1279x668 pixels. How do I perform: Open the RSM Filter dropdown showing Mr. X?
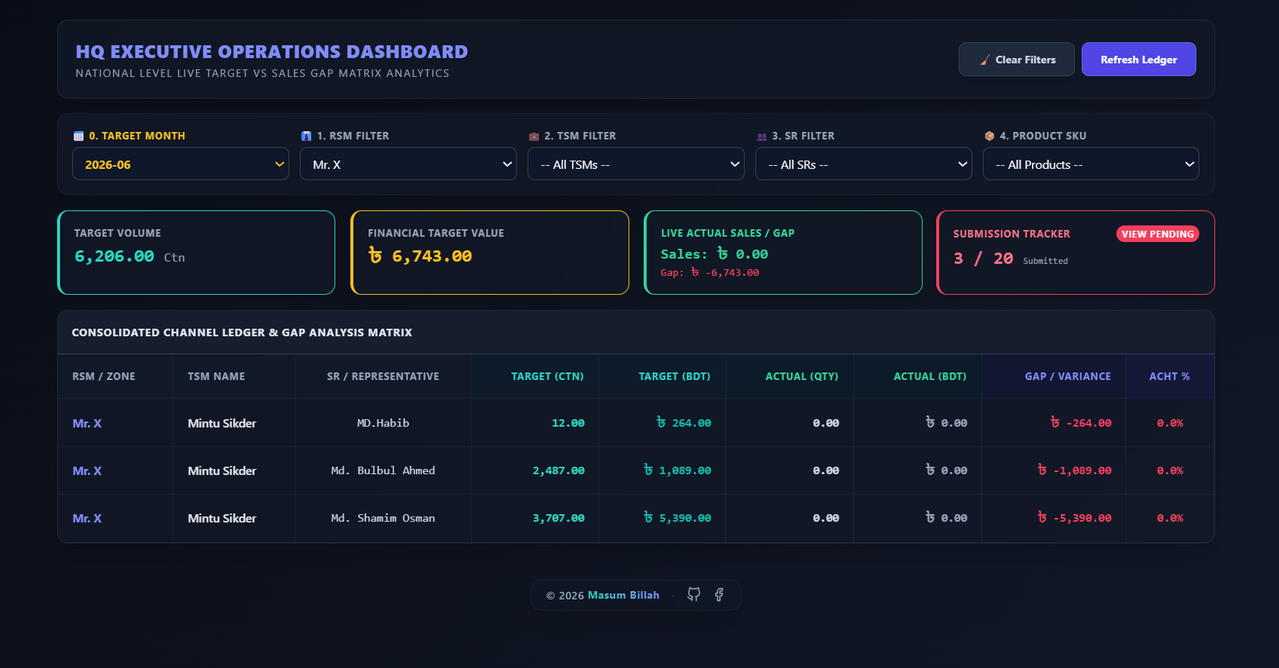click(408, 164)
